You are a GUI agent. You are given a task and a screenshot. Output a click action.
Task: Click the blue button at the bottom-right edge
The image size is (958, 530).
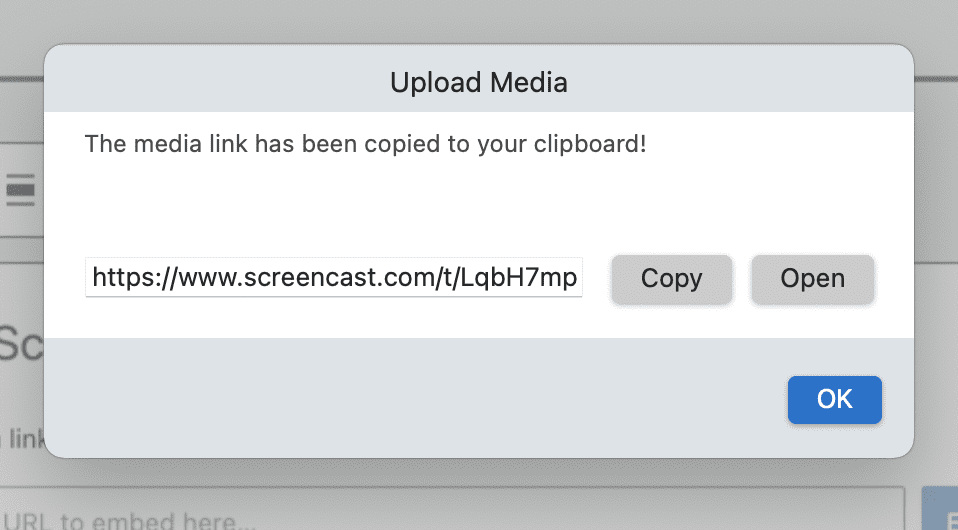point(939,510)
